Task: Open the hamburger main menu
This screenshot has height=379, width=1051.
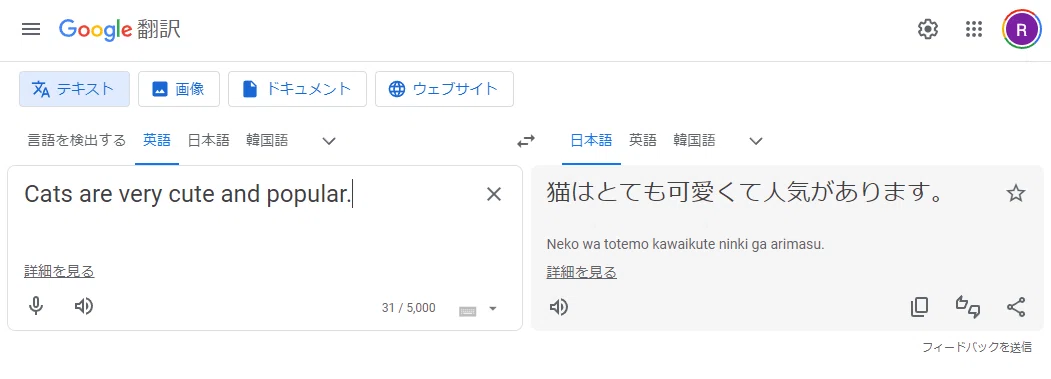Action: [31, 30]
